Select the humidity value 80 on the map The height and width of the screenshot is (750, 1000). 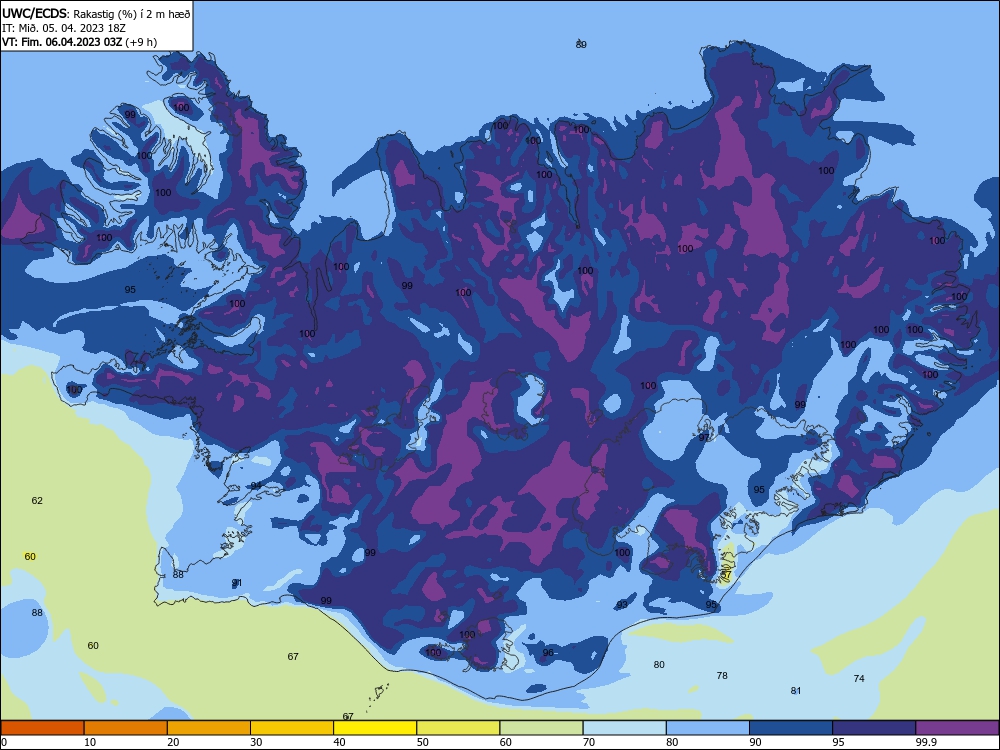[659, 665]
